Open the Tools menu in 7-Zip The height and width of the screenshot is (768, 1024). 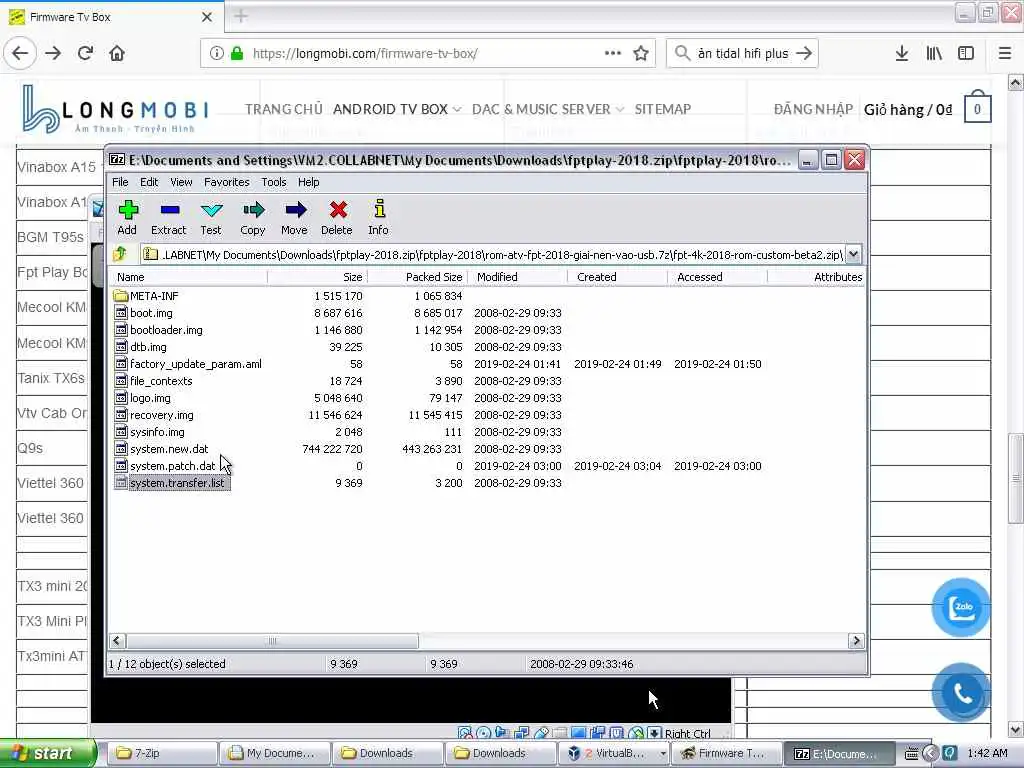point(274,182)
